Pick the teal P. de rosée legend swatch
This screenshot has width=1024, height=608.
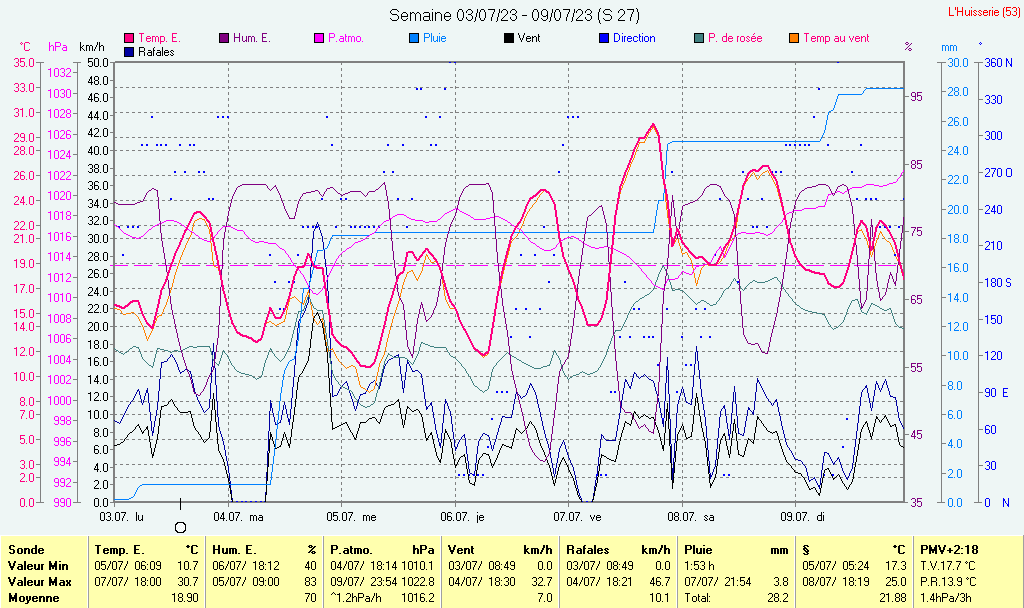[x=699, y=39]
